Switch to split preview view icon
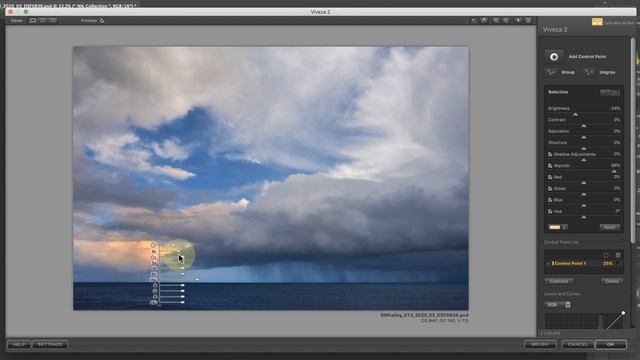 point(42,20)
